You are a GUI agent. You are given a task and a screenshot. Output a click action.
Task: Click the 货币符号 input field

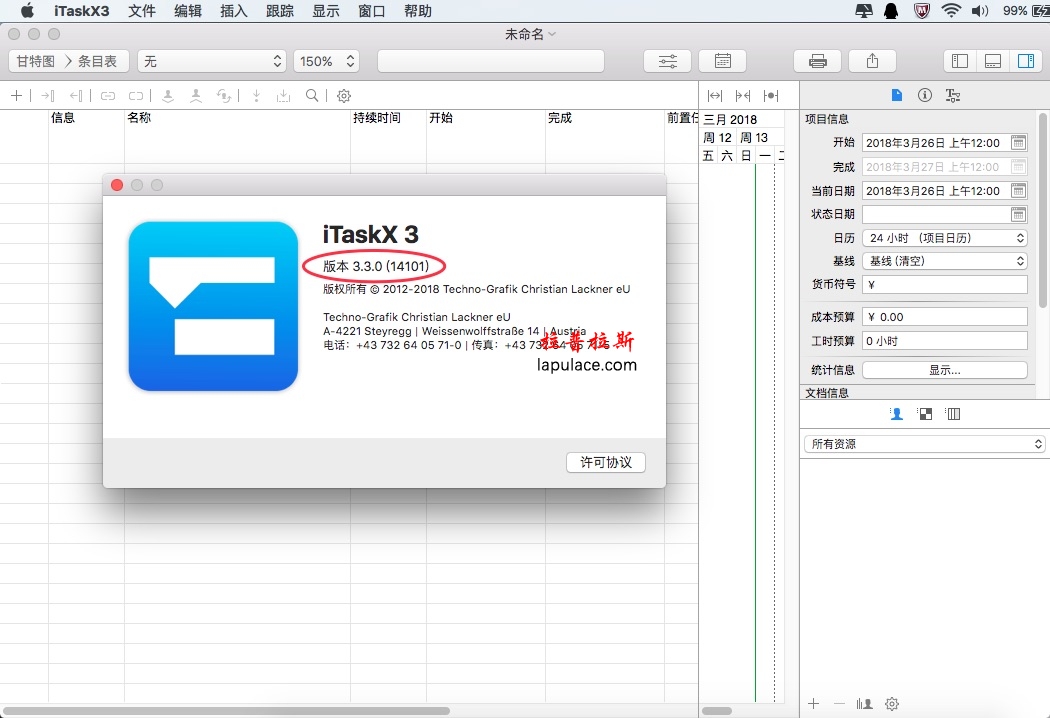point(945,285)
